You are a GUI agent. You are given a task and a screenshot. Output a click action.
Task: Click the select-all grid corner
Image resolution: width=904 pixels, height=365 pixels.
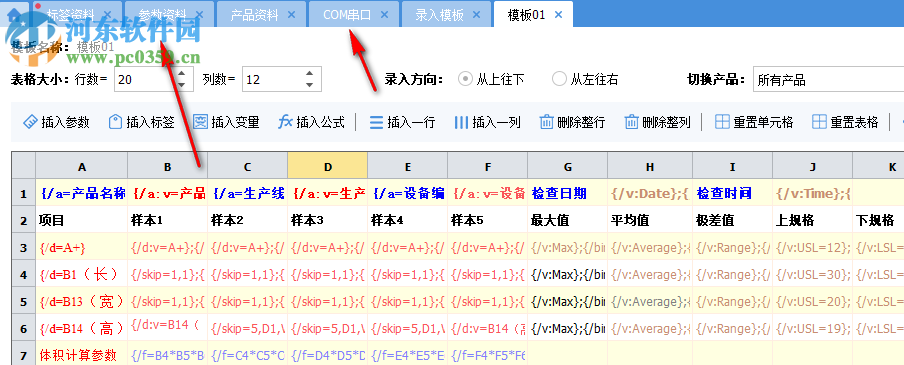click(24, 166)
